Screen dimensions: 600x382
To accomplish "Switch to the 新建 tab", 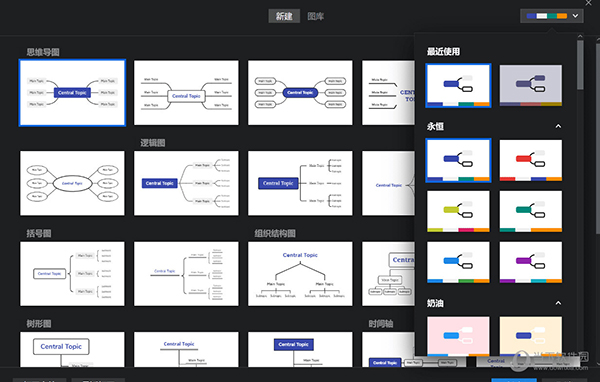I will [284, 16].
